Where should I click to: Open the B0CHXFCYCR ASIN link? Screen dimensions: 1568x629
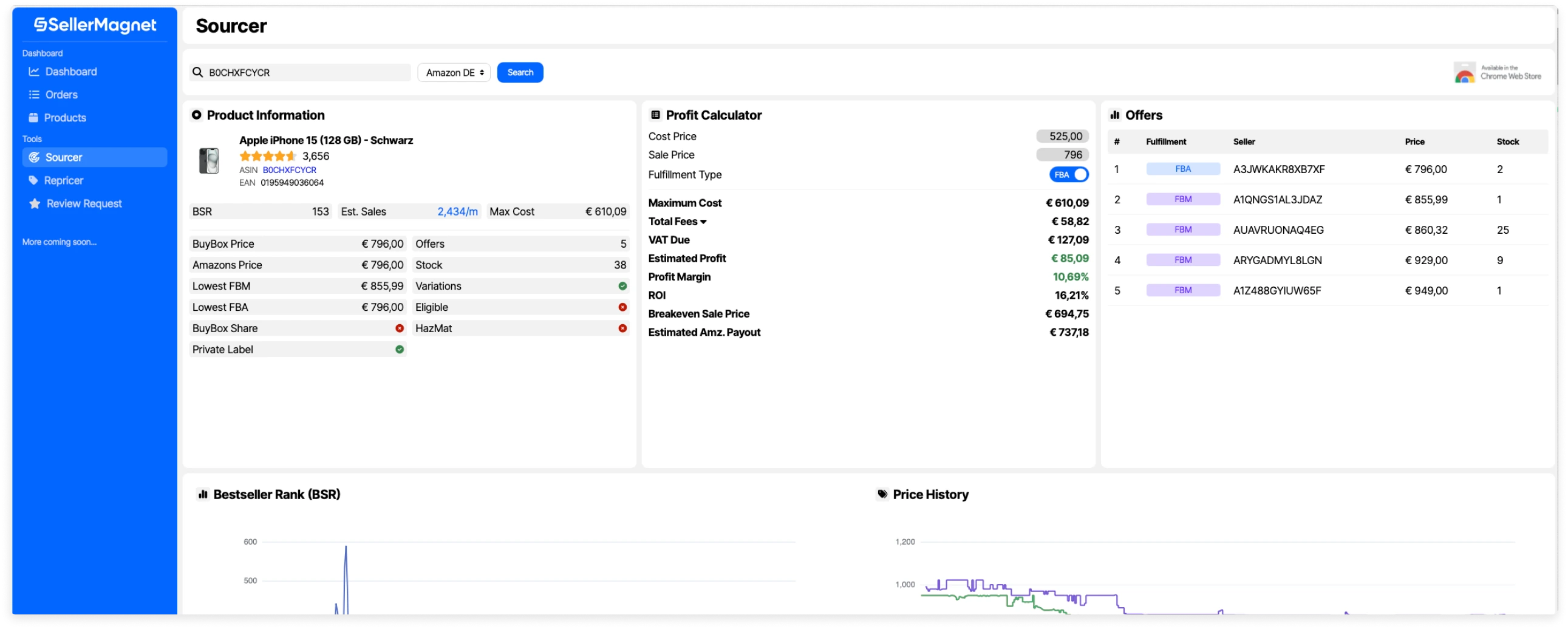[x=290, y=171]
